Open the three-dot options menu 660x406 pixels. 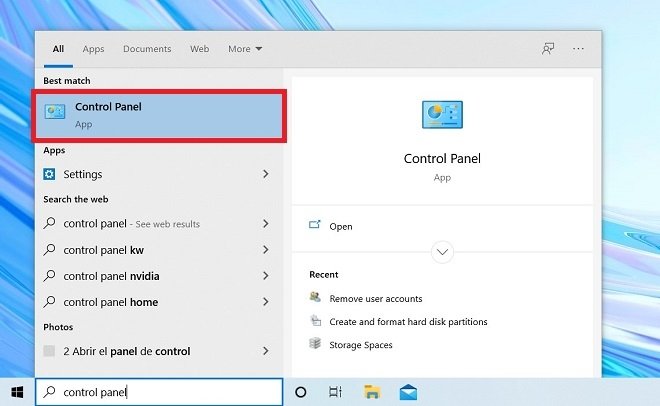[x=578, y=49]
